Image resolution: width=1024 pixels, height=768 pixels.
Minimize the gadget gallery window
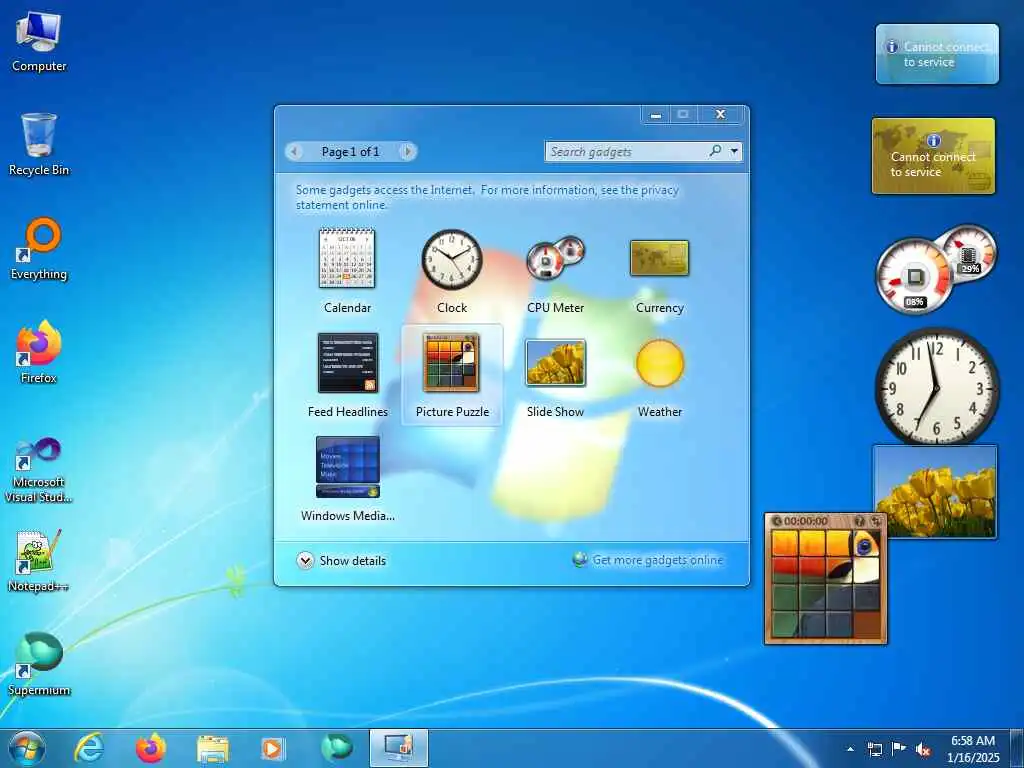point(656,115)
